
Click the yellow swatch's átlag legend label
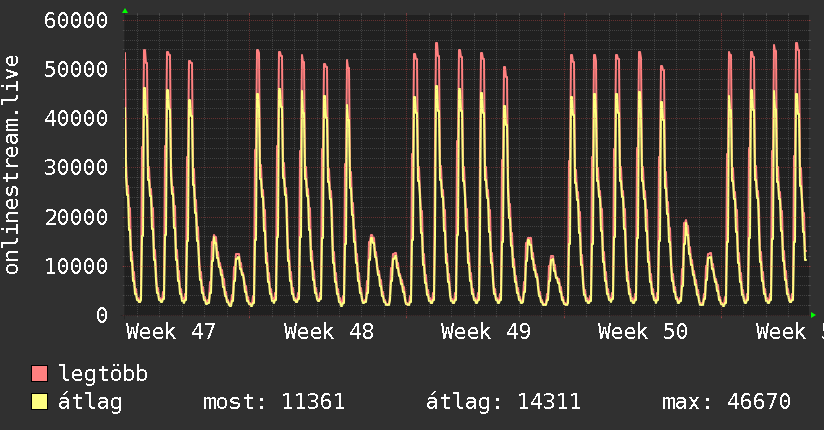[x=90, y=402]
